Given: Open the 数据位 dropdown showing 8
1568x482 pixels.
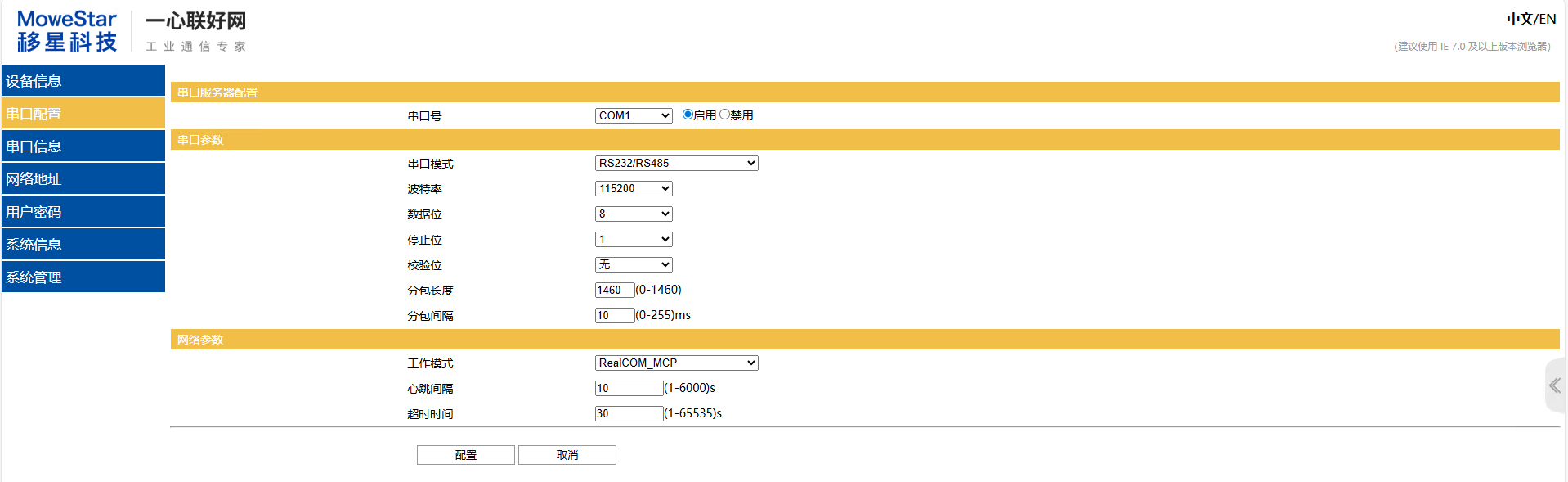Looking at the screenshot, I should pos(634,214).
